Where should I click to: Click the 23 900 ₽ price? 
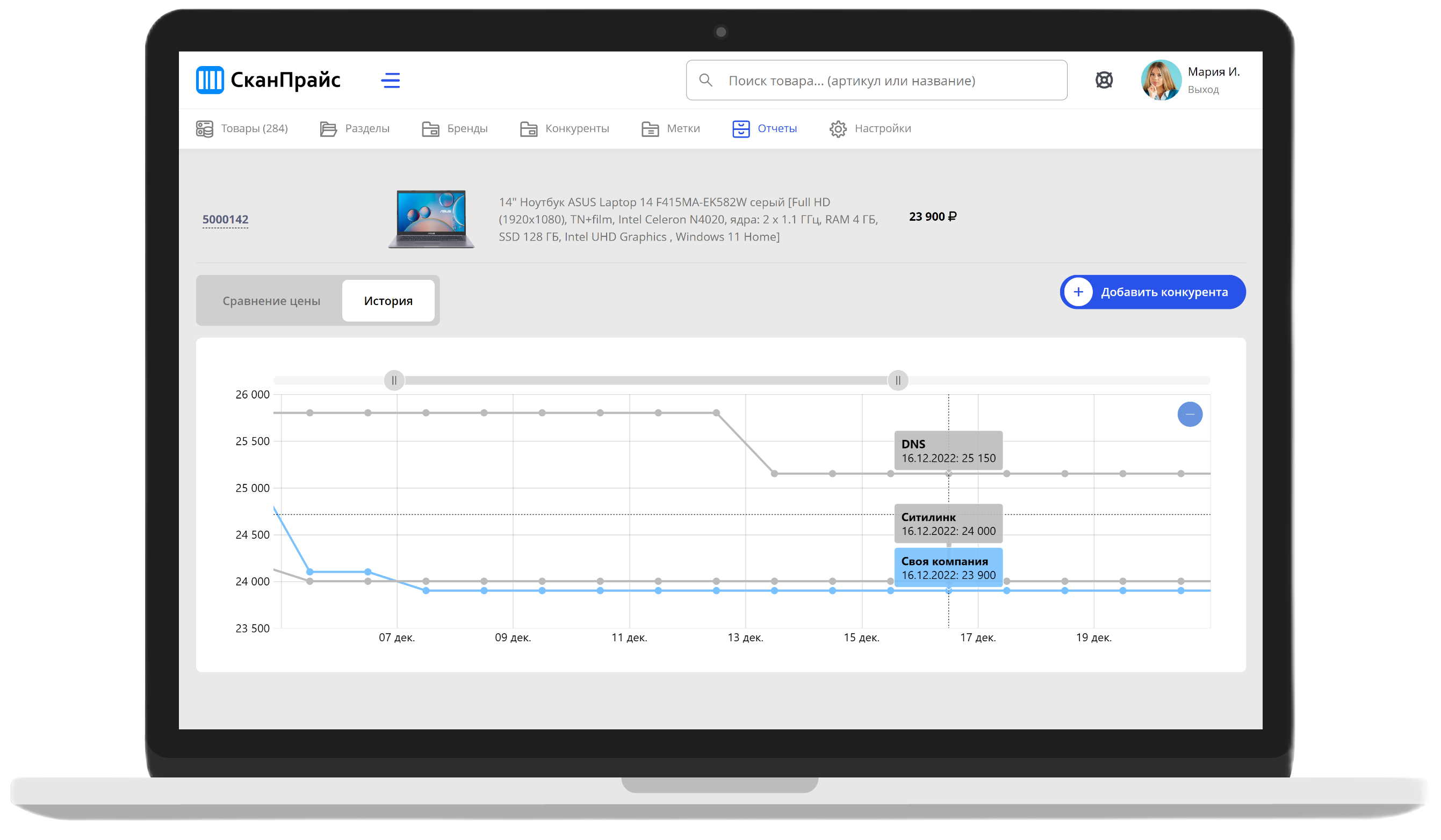pyautogui.click(x=933, y=216)
